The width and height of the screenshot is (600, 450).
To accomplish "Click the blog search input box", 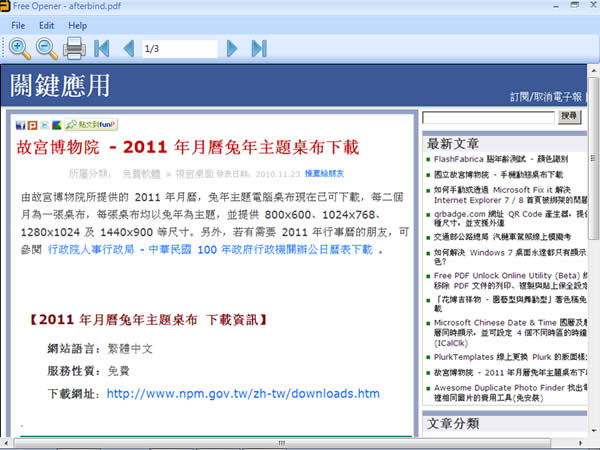I will point(488,117).
